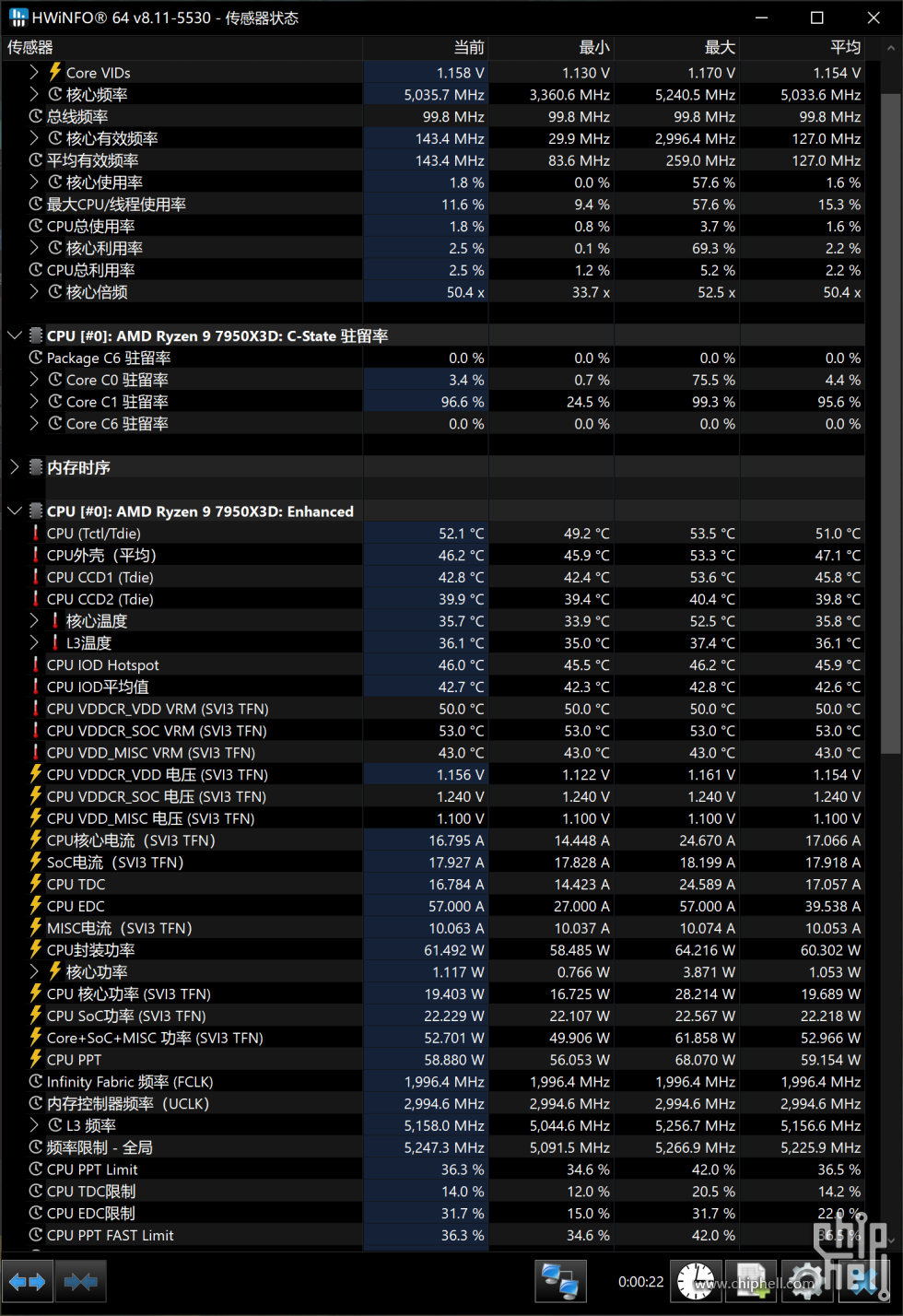Expand the 内存时序 group
The width and height of the screenshot is (903, 1316).
click(x=14, y=468)
